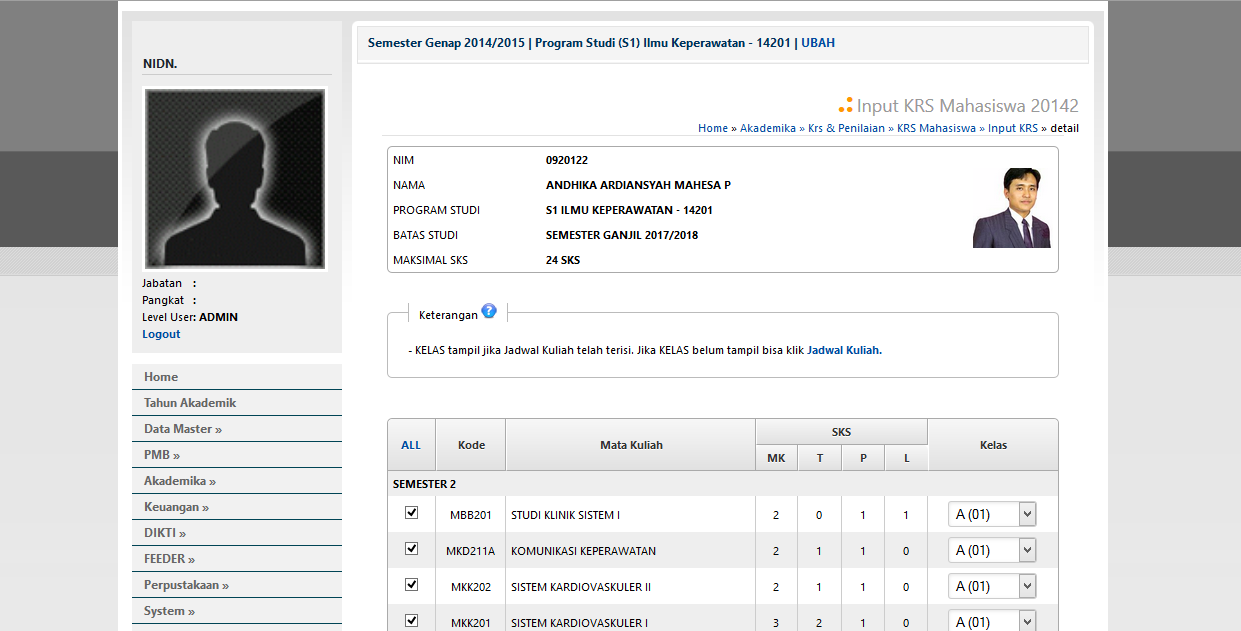Click the course code MBB201
This screenshot has width=1241, height=631.
470,515
